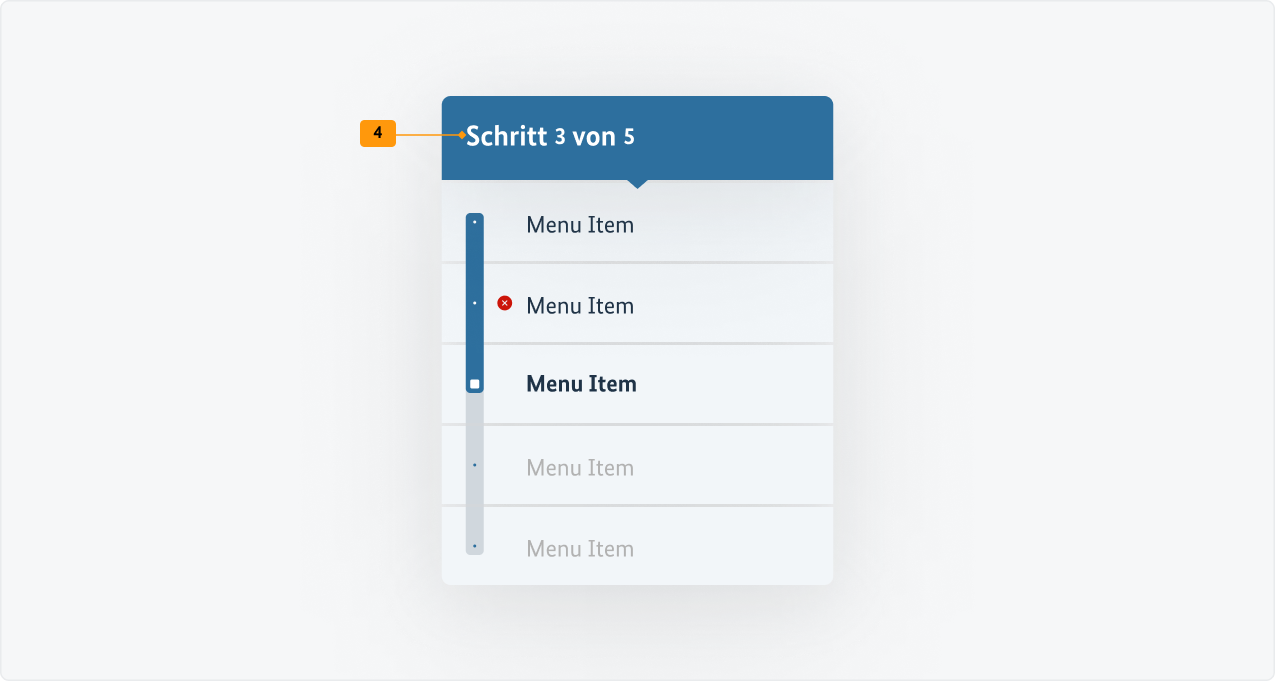Image resolution: width=1275 pixels, height=681 pixels.
Task: Select the bold active Menu Item
Action: (x=581, y=383)
